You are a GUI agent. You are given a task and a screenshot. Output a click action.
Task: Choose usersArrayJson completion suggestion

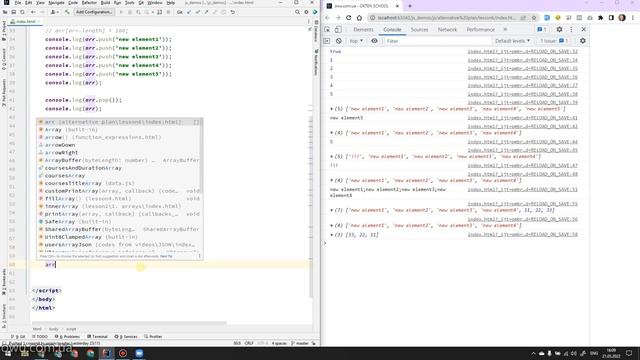point(119,245)
